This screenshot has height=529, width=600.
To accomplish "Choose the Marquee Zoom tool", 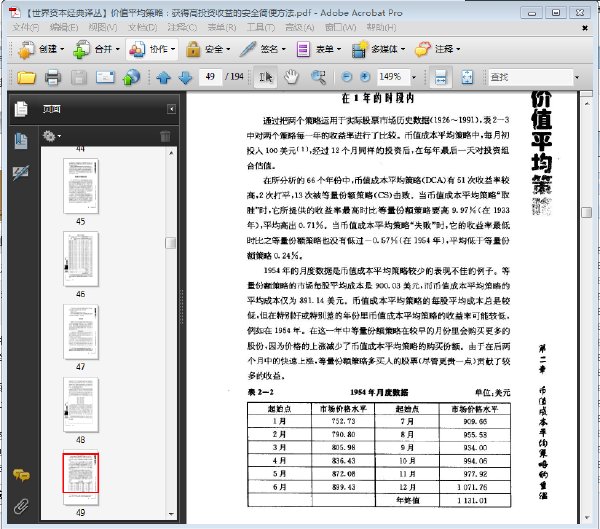I will click(319, 77).
